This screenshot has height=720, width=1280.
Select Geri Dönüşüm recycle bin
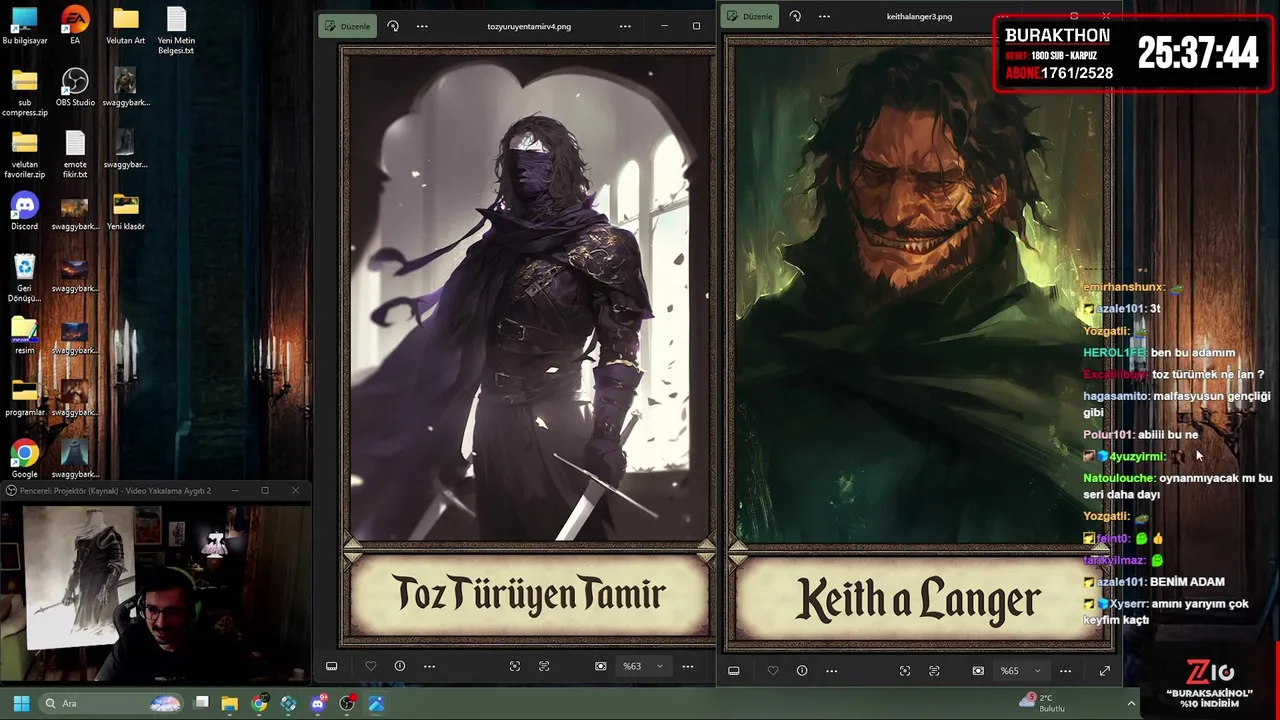[x=24, y=279]
